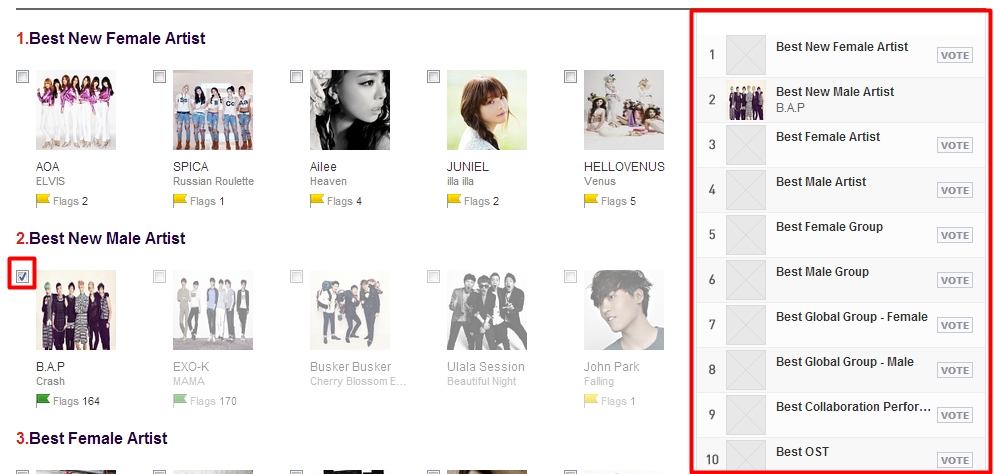
Task: Click the SPICA group thumbnail
Action: tap(213, 110)
